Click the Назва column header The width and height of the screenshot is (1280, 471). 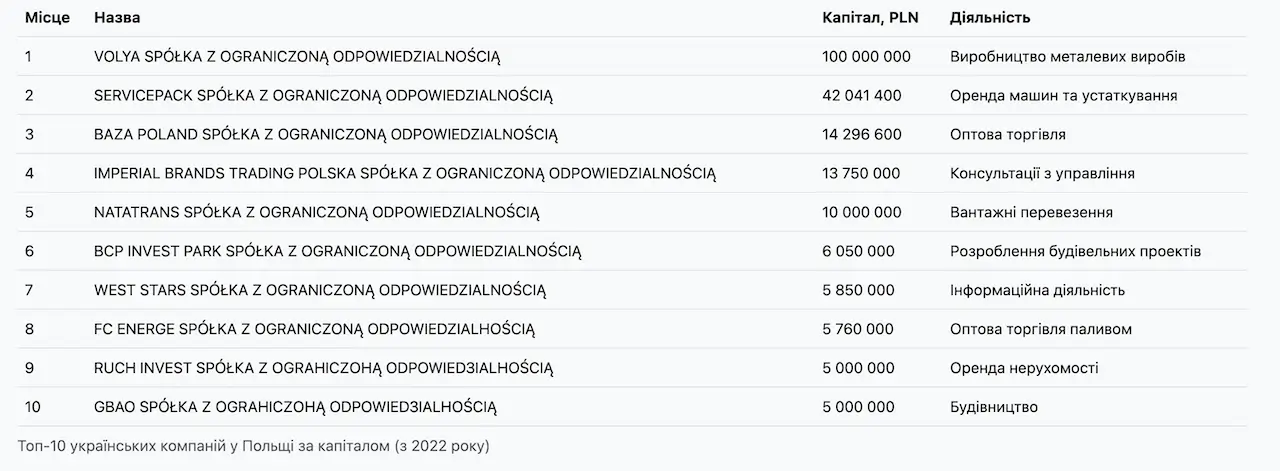coord(117,18)
